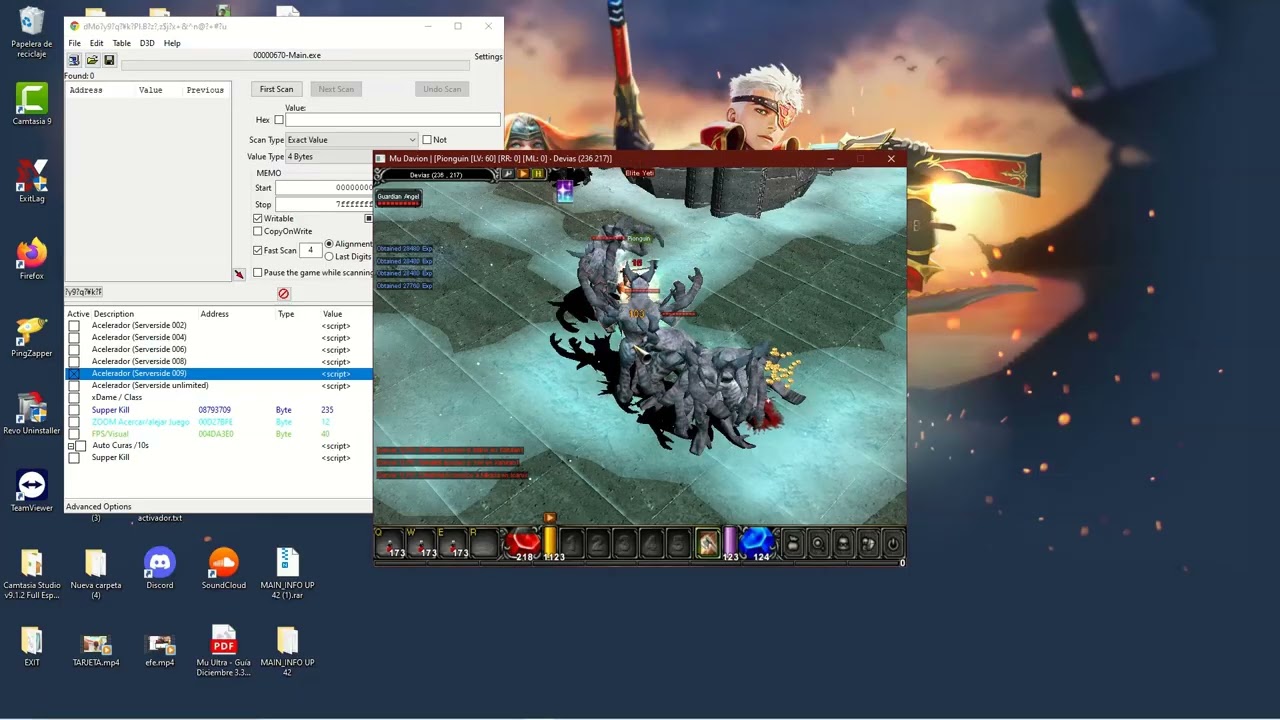Open the Edit menu
Image resolution: width=1280 pixels, height=720 pixels.
click(96, 43)
